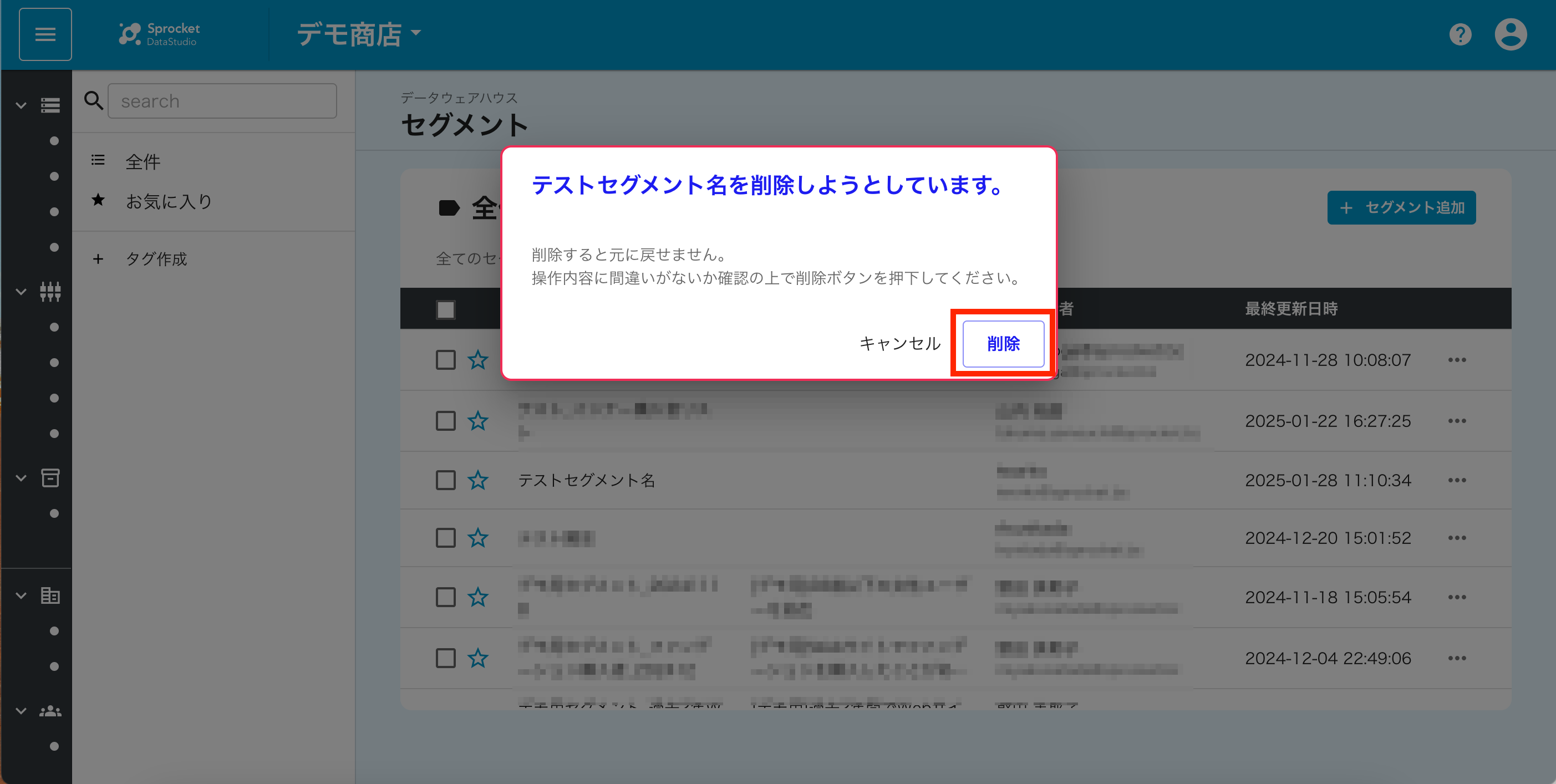The width and height of the screenshot is (1556, 784).
Task: Select 全件 in the tag list
Action: pyautogui.click(x=143, y=161)
